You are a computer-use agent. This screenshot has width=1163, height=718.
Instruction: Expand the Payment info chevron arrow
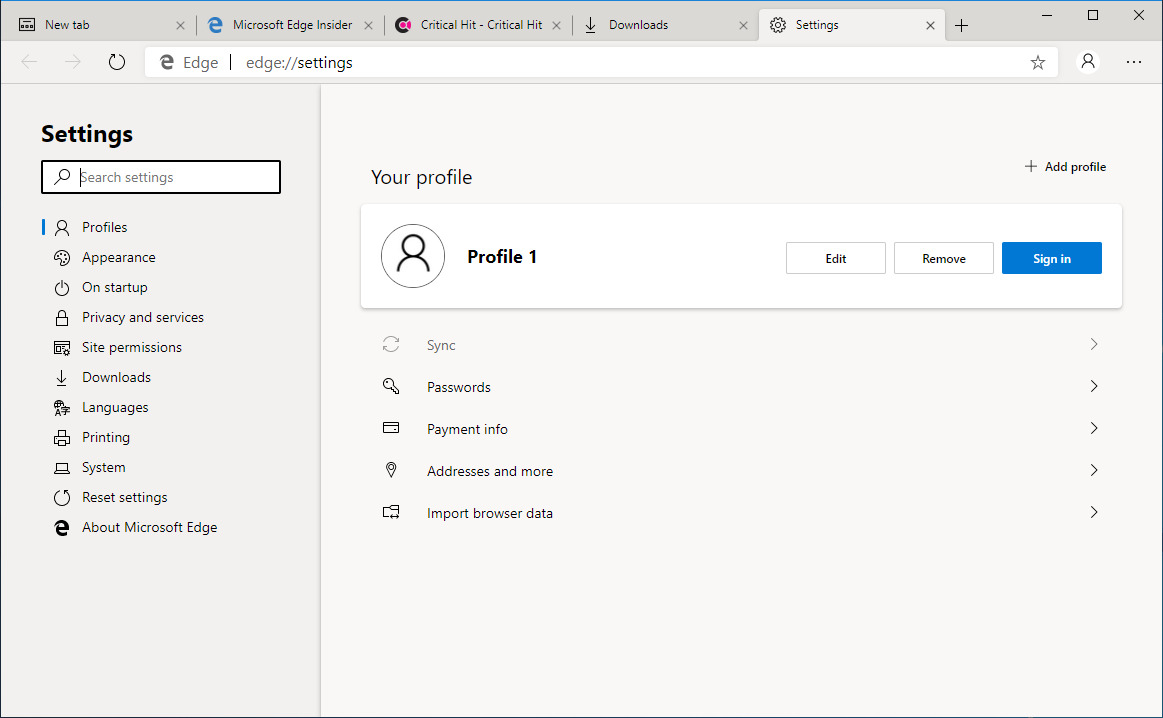point(1093,428)
